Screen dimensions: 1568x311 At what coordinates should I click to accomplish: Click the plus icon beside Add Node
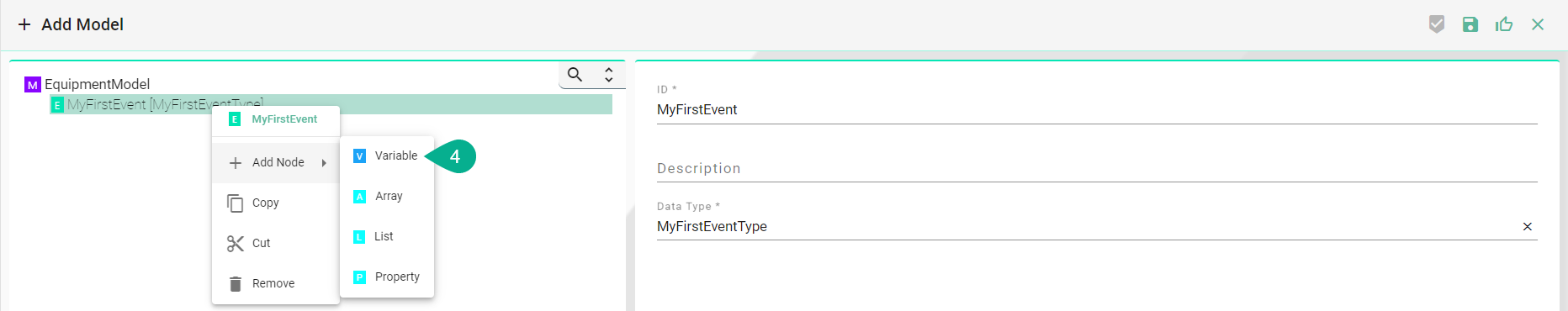click(x=236, y=163)
